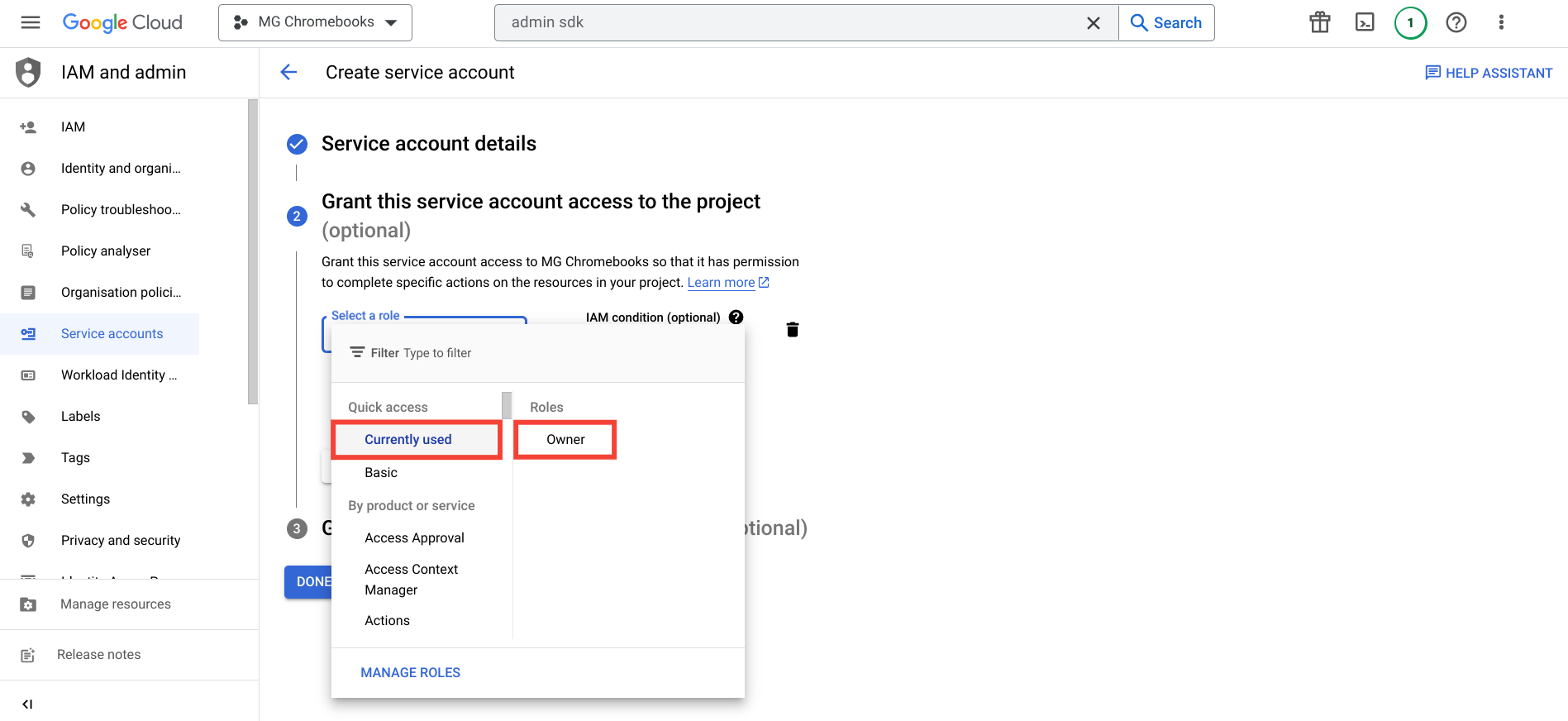Choose the Owner role
Screen dimensions: 1568x721
click(x=565, y=440)
